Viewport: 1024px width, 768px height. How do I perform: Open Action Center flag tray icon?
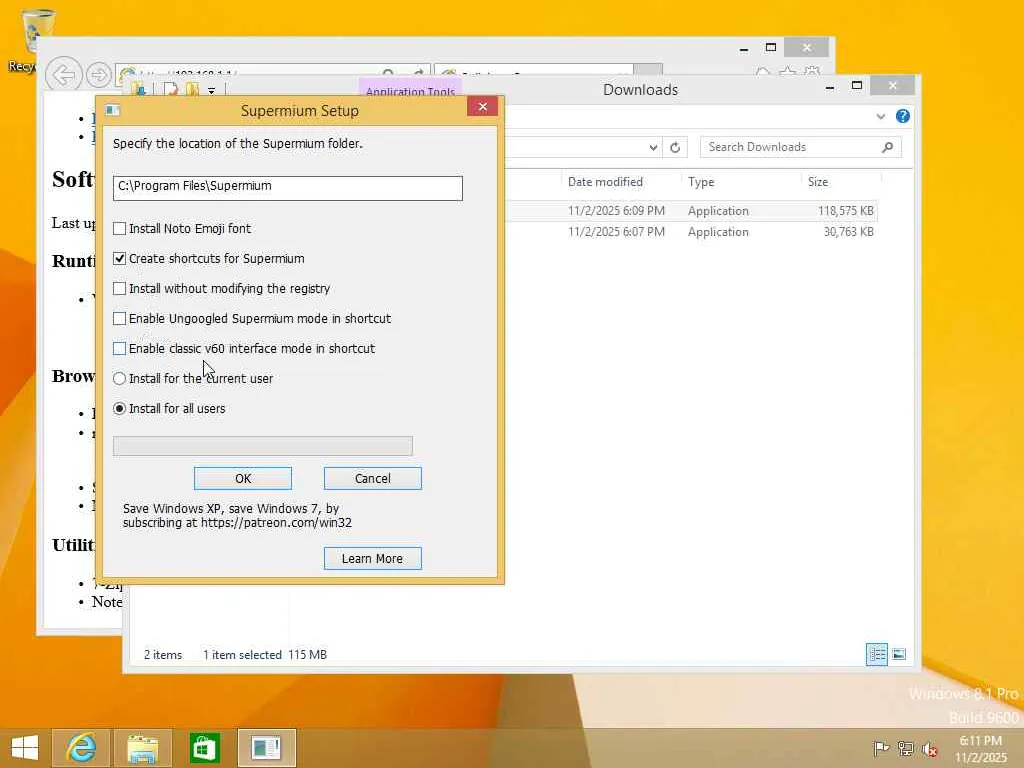pos(881,748)
